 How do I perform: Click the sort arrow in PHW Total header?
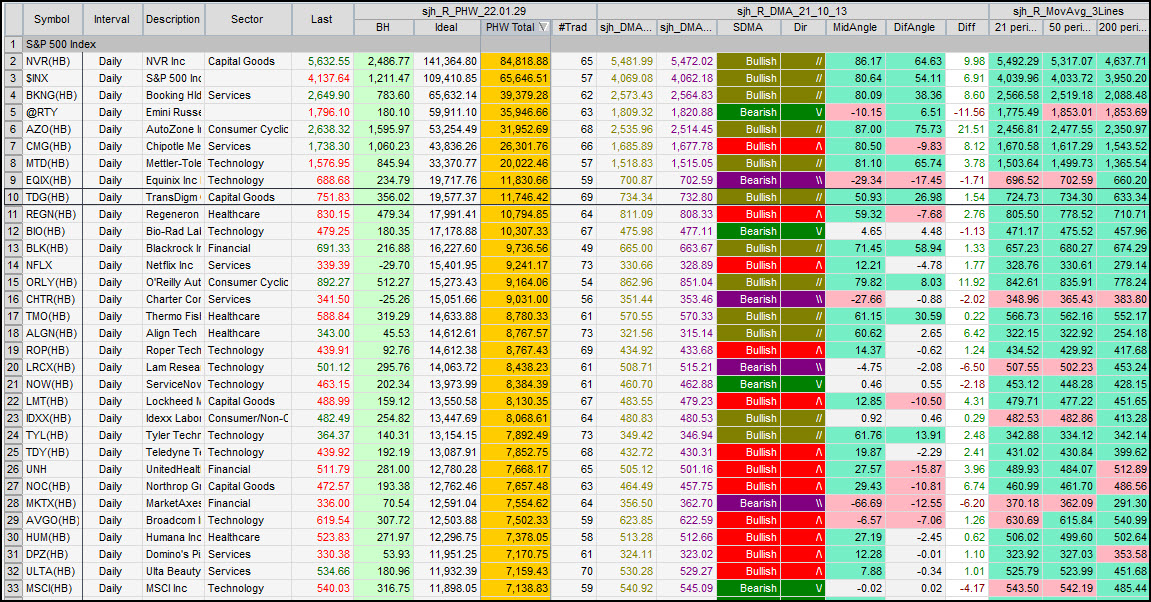[543, 27]
